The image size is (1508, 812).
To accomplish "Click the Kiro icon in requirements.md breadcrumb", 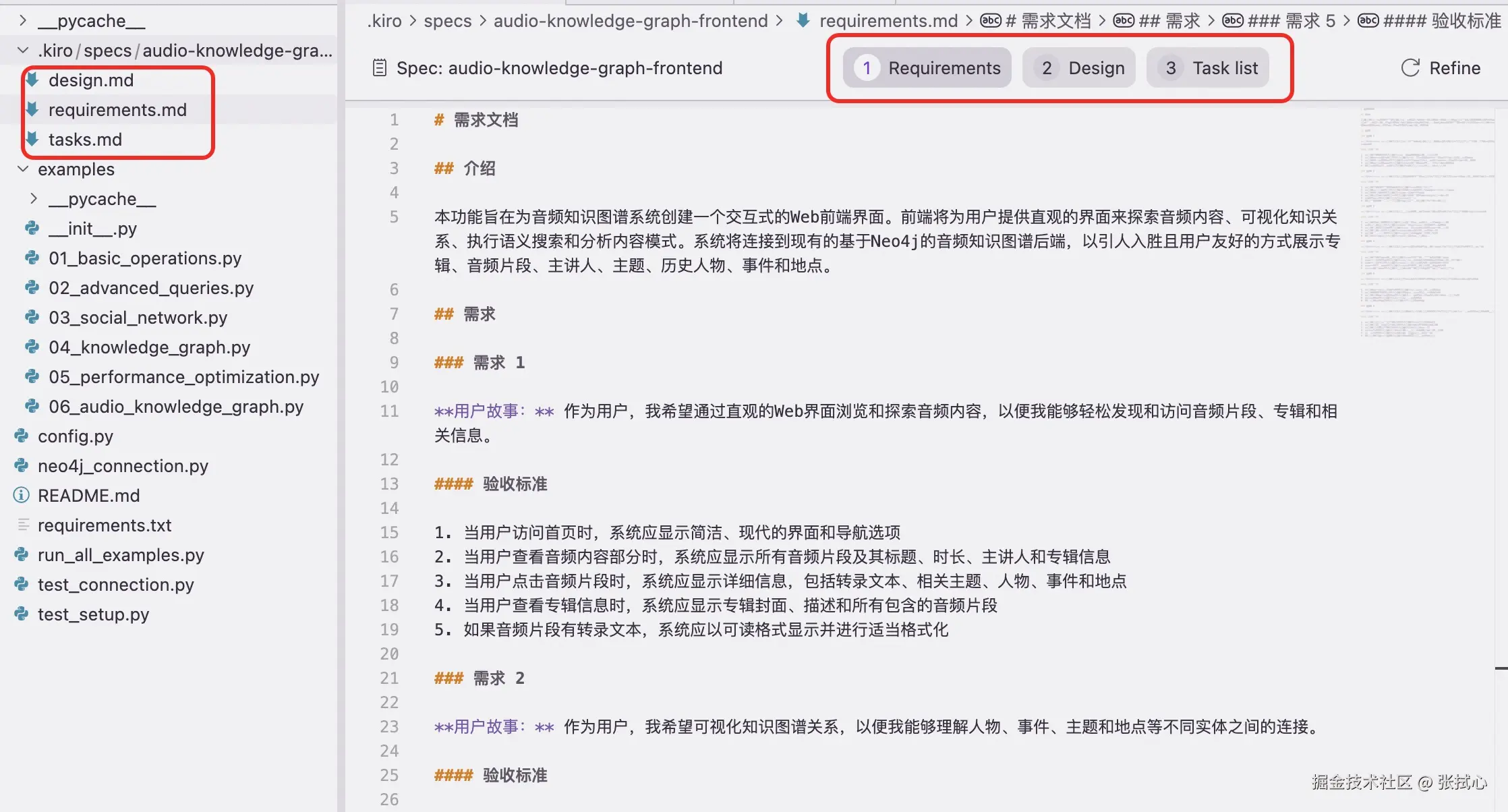I will (803, 21).
